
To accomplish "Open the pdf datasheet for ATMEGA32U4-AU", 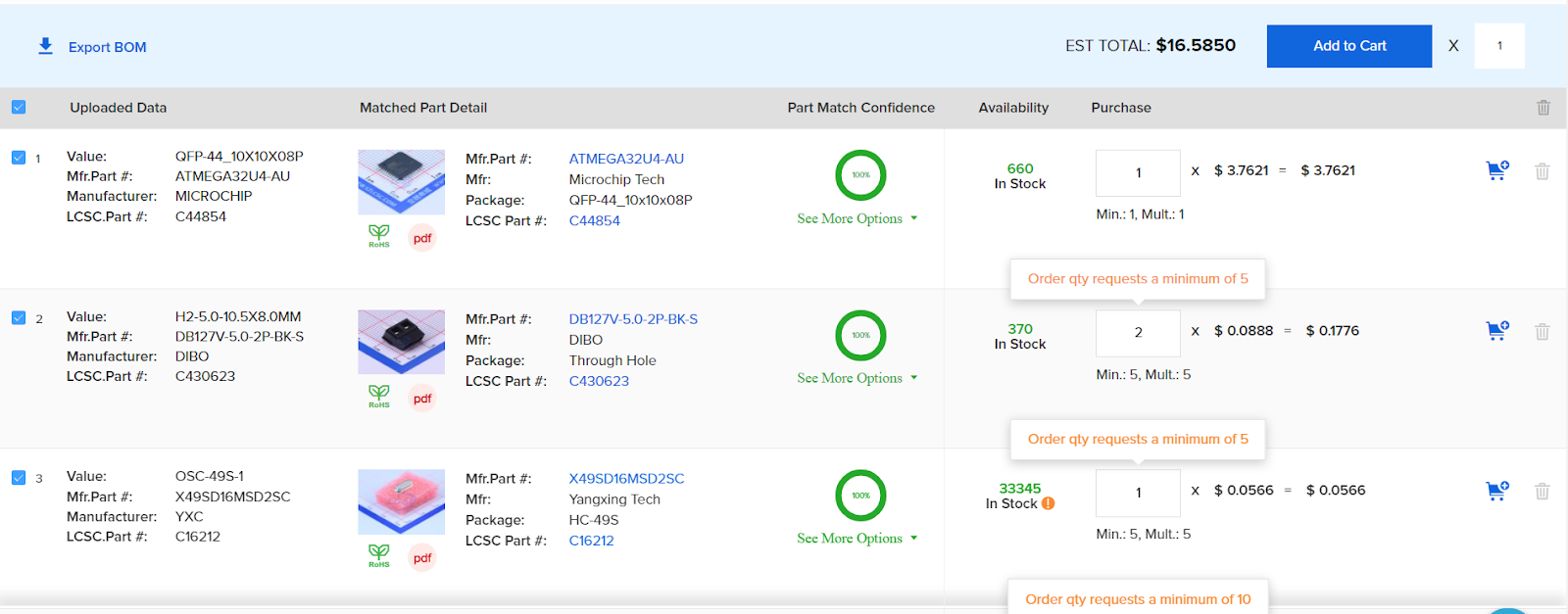I will (422, 238).
